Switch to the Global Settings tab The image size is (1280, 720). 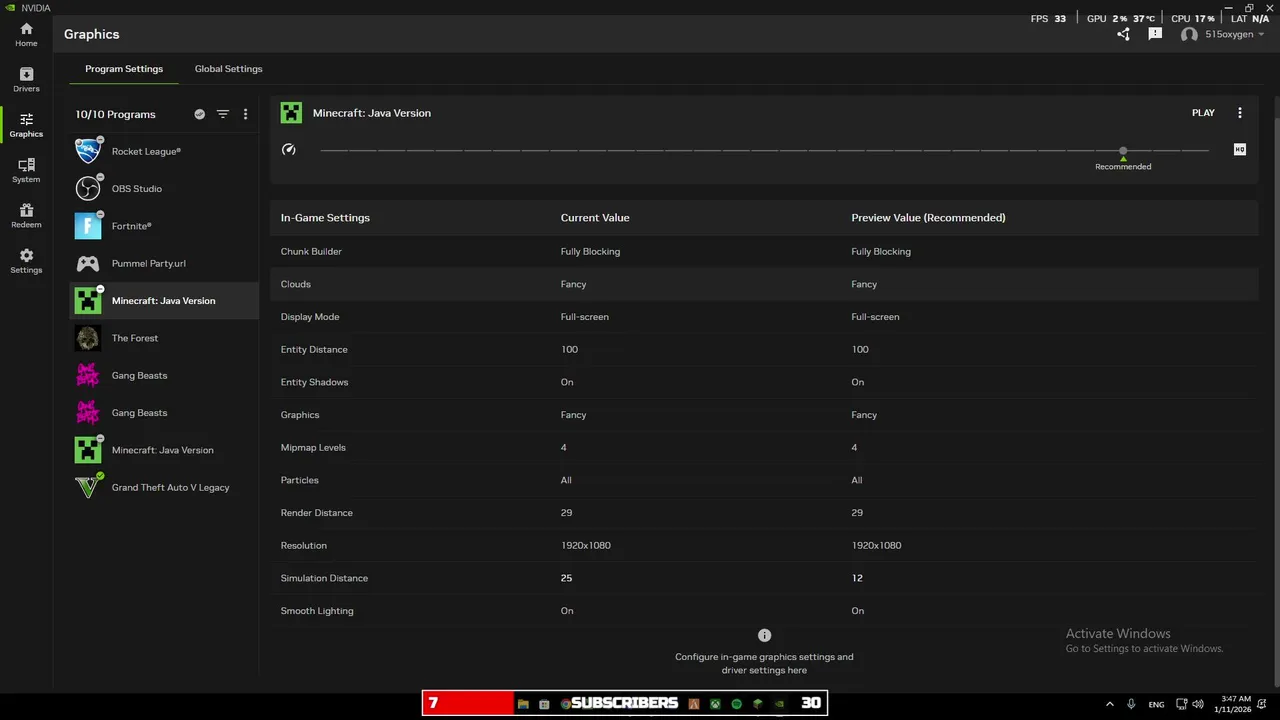[229, 69]
